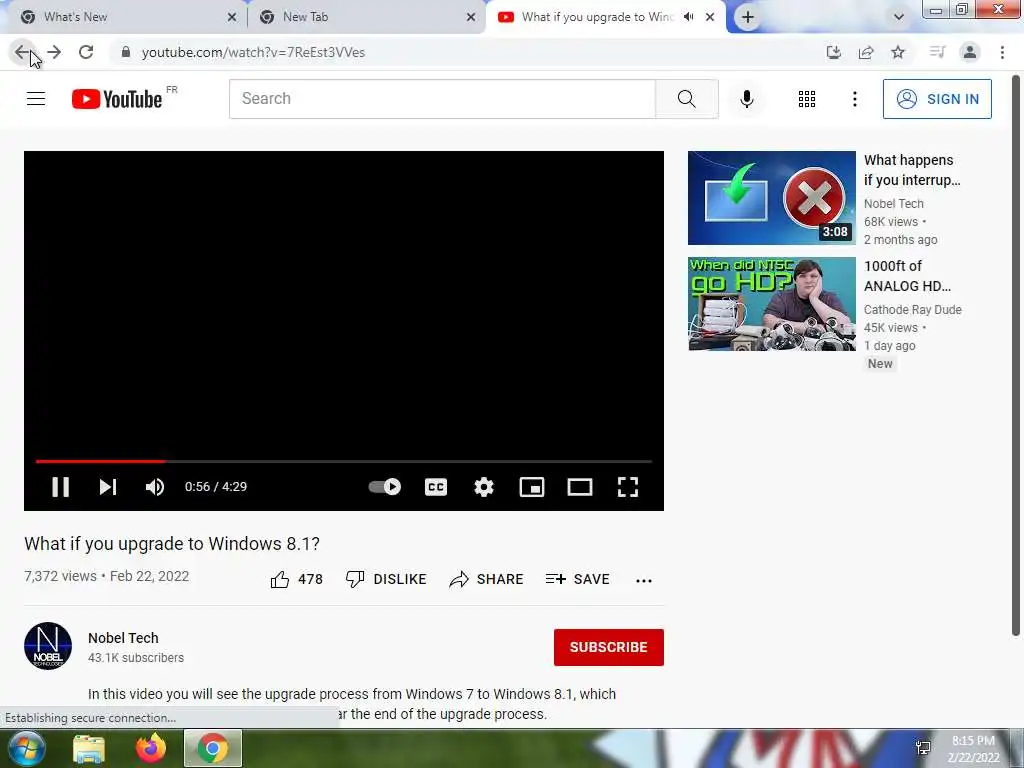
Task: Click the DISLIKE button
Action: tap(386, 579)
